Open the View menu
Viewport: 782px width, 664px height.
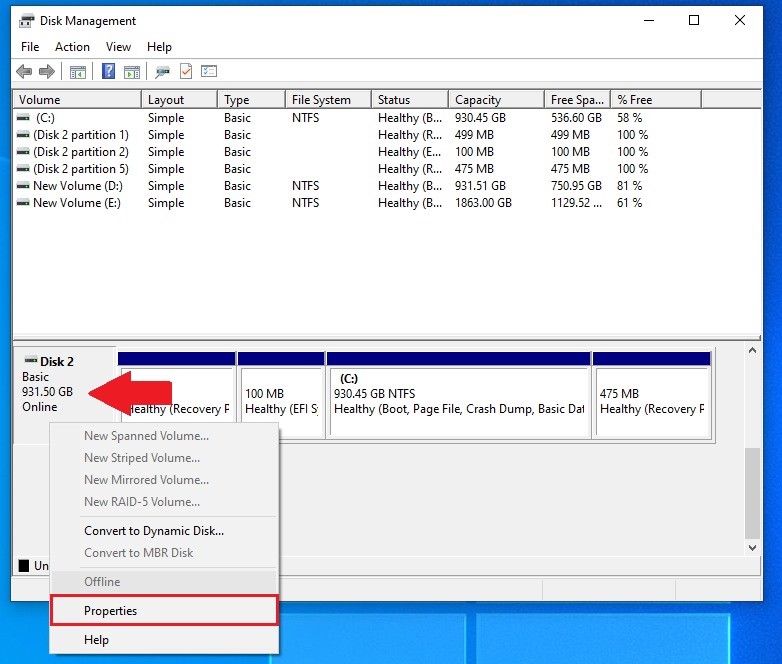(118, 47)
